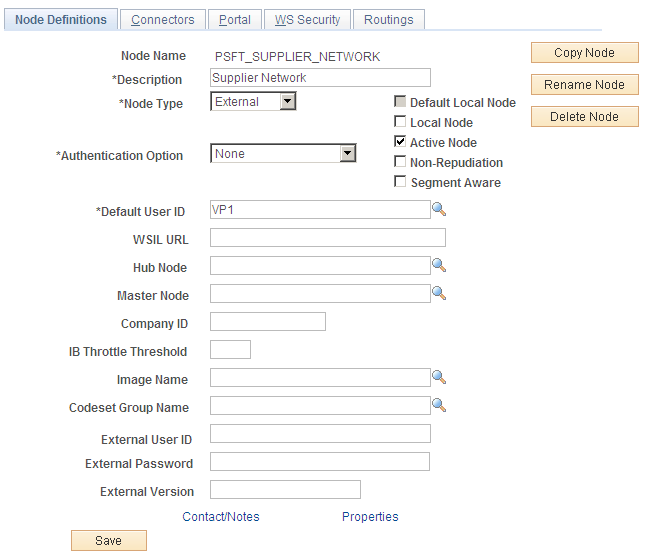Viewport: 648px width, 560px height.
Task: Enable the Local Node checkbox
Action: (x=400, y=122)
